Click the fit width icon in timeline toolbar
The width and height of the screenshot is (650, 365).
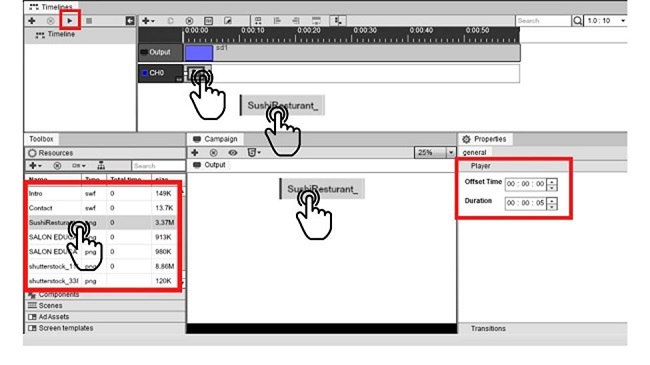(316, 20)
